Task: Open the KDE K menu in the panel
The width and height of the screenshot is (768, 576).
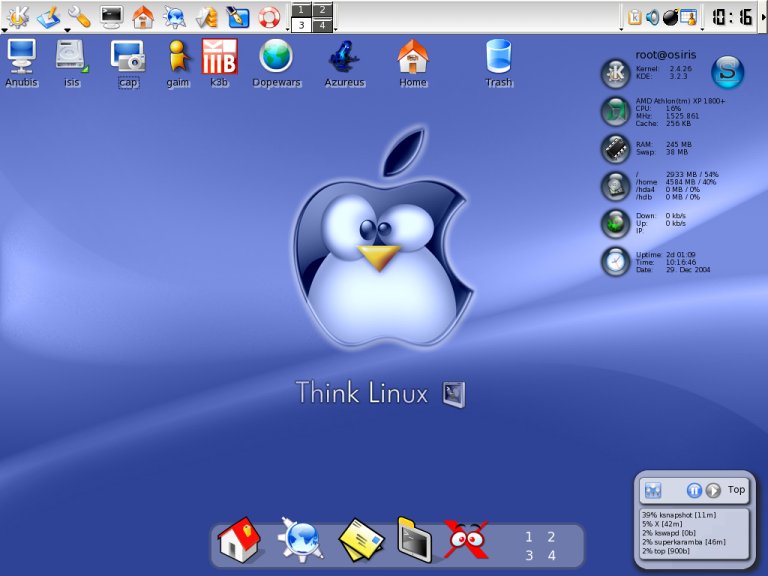Action: point(18,17)
